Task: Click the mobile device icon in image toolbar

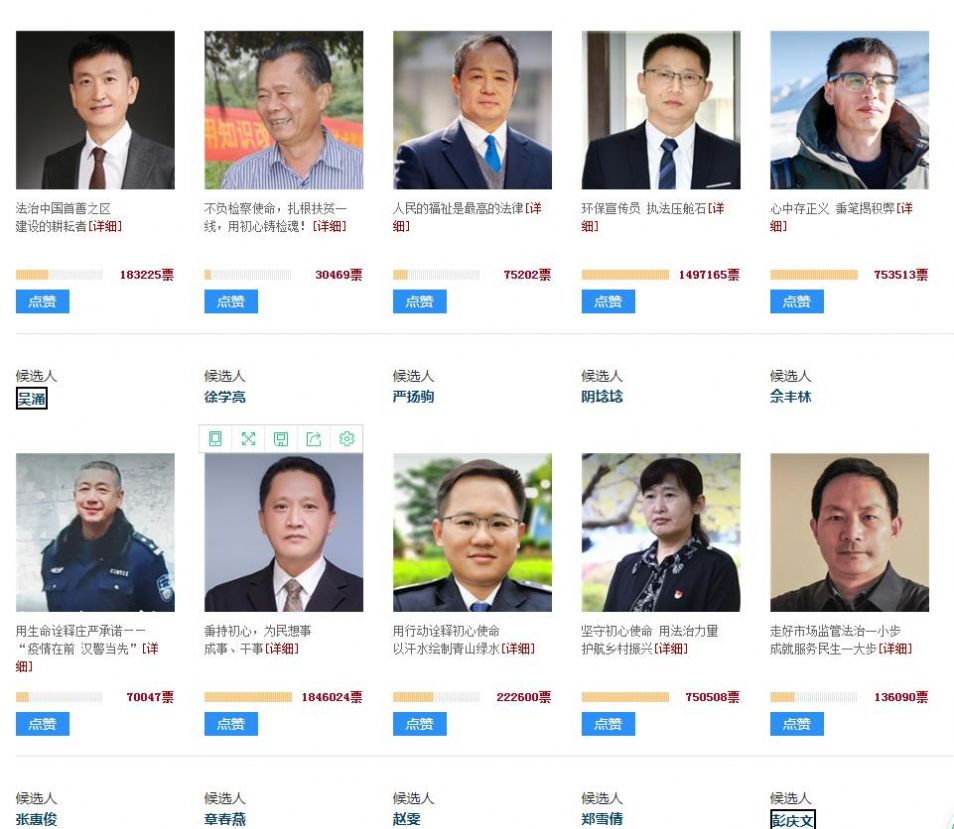Action: [215, 439]
